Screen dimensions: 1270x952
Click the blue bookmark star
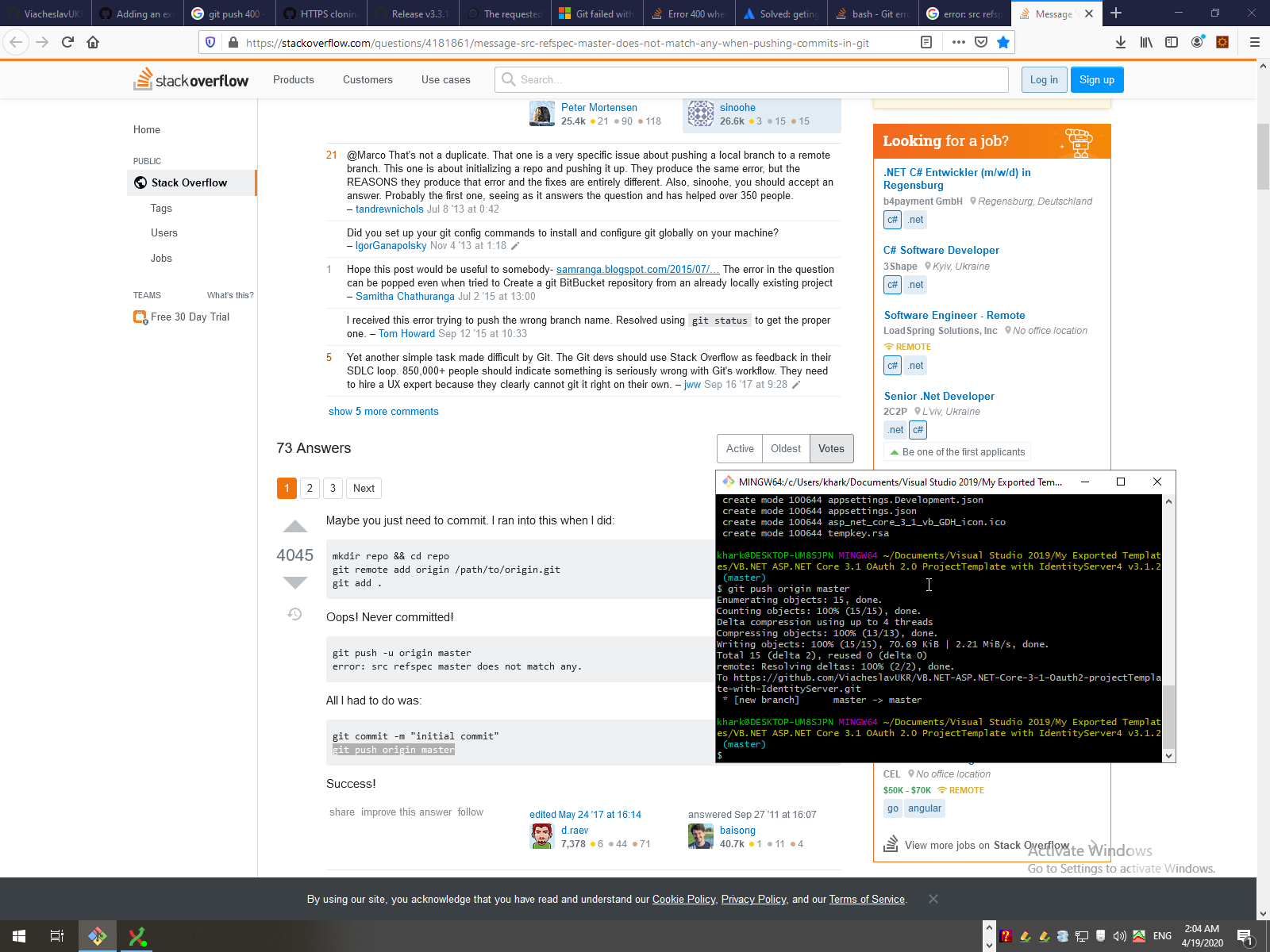(1003, 42)
